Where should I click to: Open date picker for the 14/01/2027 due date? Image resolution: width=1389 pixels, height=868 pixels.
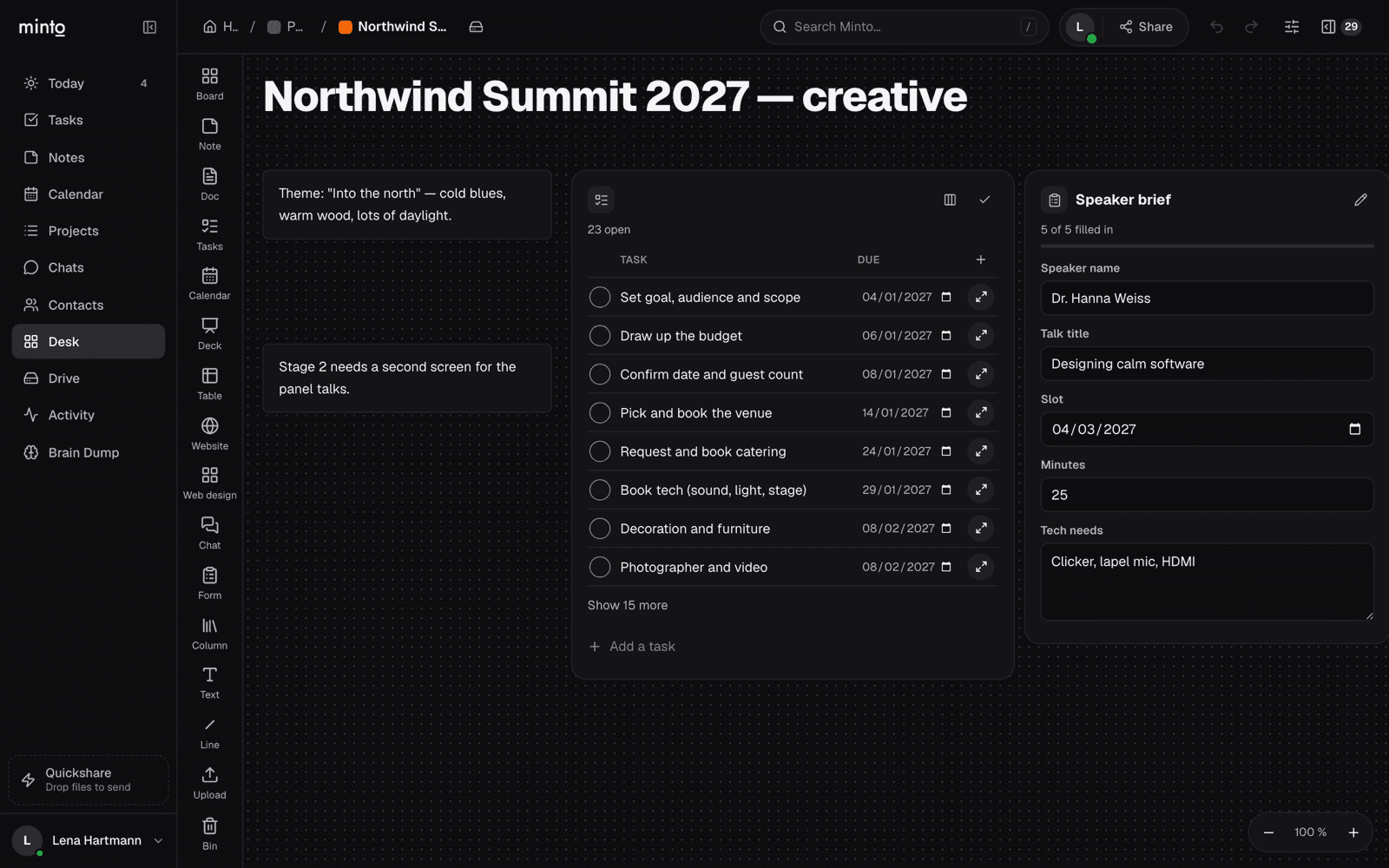click(946, 412)
